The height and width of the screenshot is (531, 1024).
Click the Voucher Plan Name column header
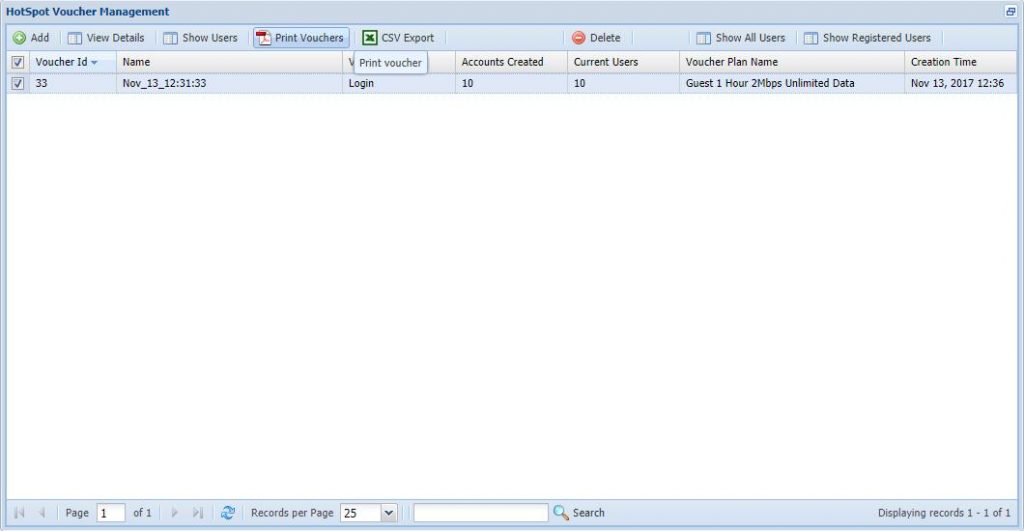coord(731,62)
